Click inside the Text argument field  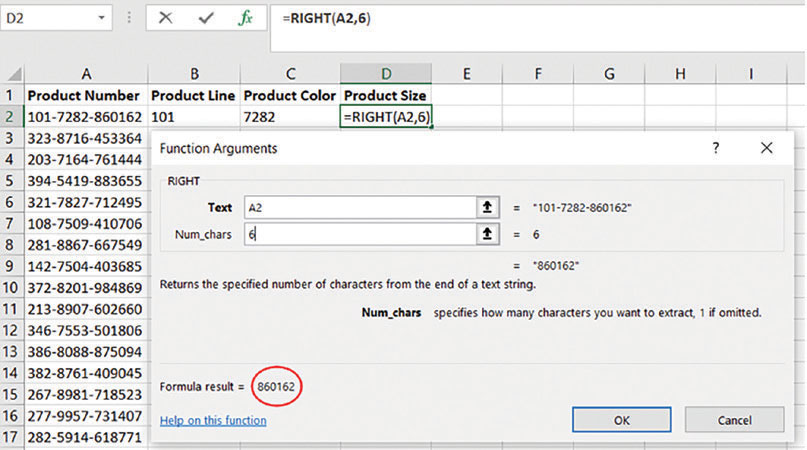[358, 207]
